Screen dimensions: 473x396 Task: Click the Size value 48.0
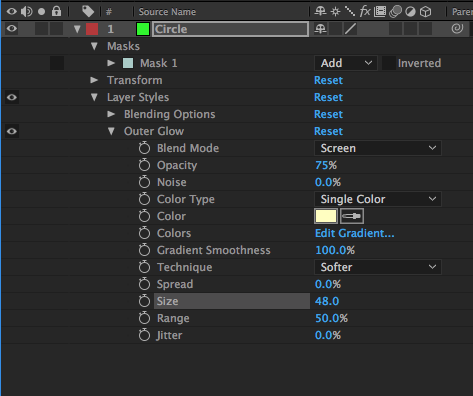(327, 301)
